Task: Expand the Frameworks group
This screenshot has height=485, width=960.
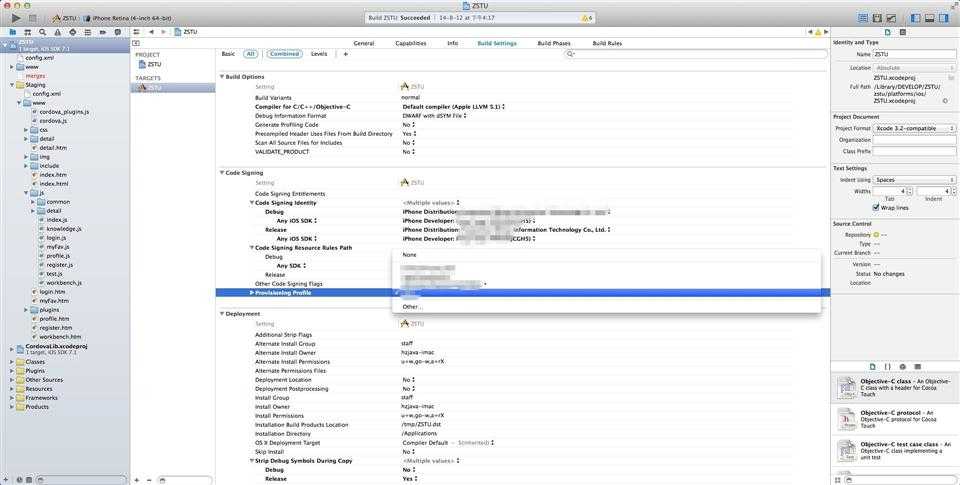Action: coord(12,397)
